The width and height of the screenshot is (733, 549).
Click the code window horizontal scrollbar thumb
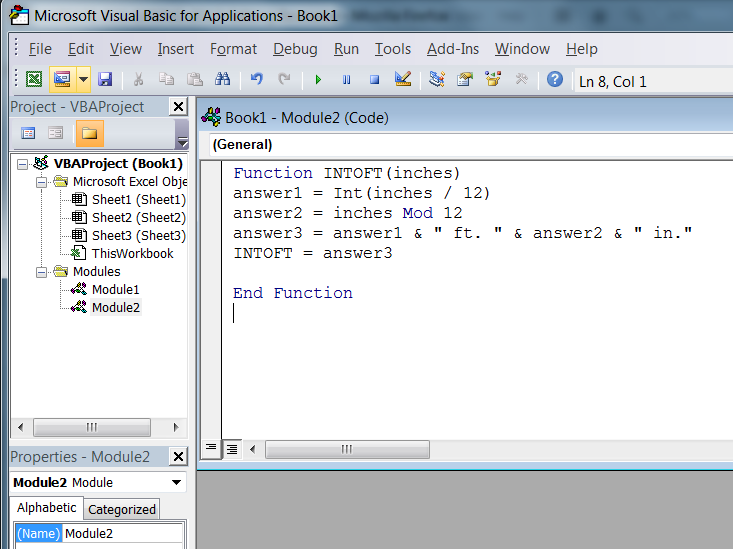347,449
